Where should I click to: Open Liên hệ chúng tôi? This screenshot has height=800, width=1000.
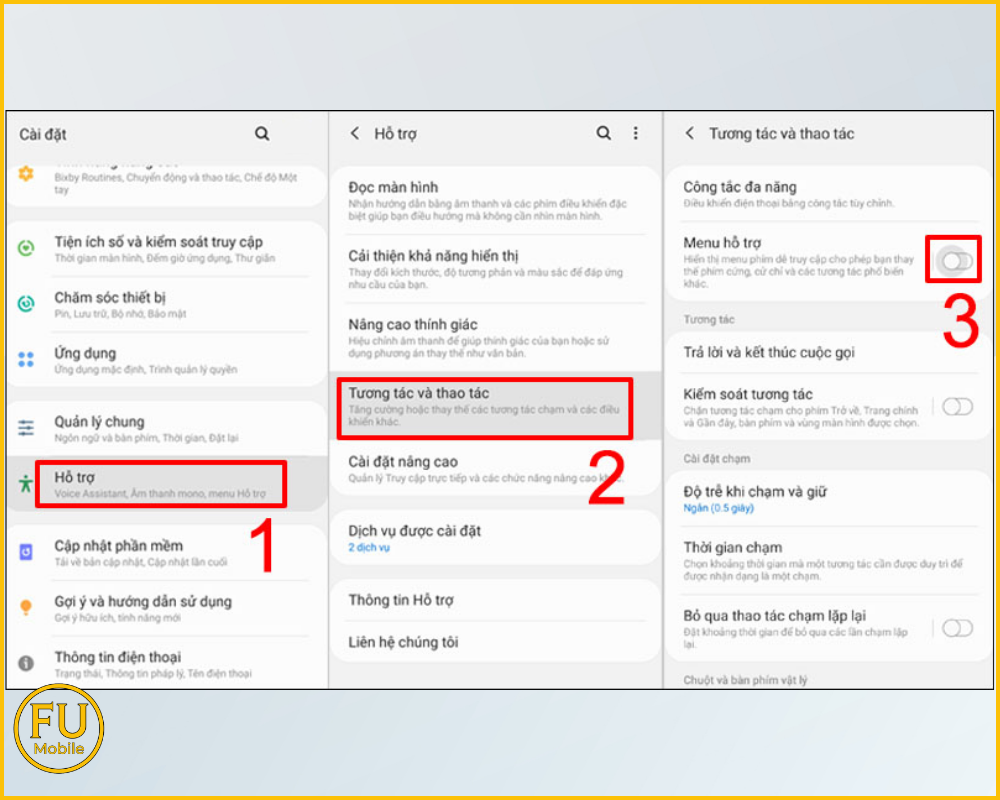point(403,642)
